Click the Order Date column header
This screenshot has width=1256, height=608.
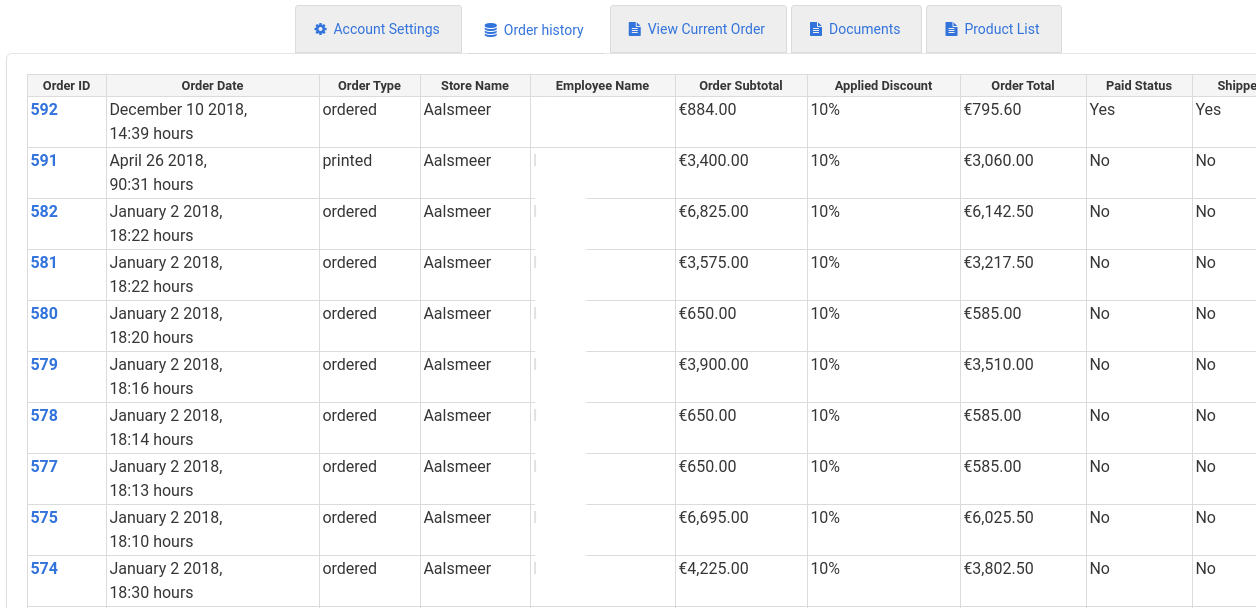click(x=212, y=86)
